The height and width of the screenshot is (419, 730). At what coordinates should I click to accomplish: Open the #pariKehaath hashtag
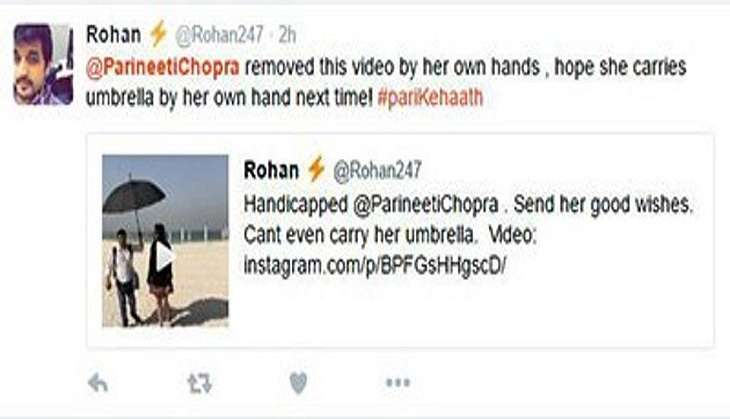[430, 97]
